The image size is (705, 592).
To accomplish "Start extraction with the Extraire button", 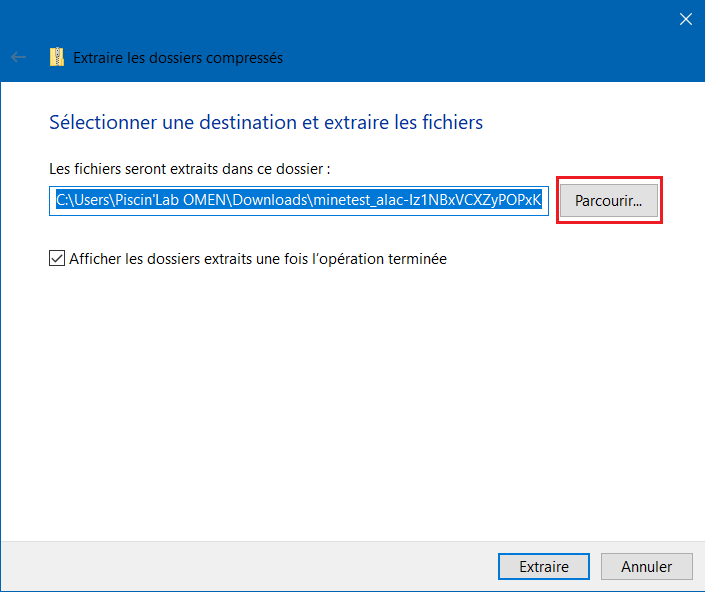I will (543, 566).
